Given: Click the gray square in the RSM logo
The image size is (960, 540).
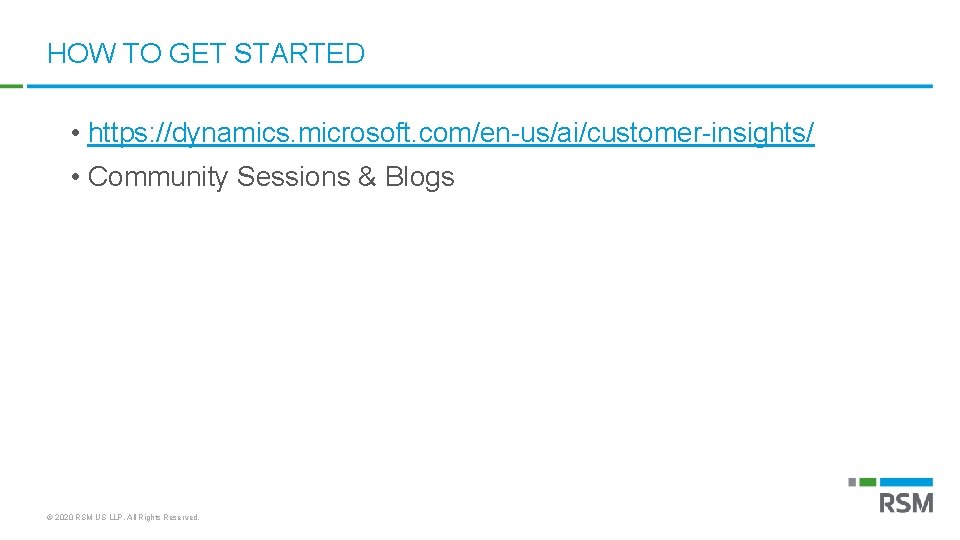Looking at the screenshot, I should [853, 482].
